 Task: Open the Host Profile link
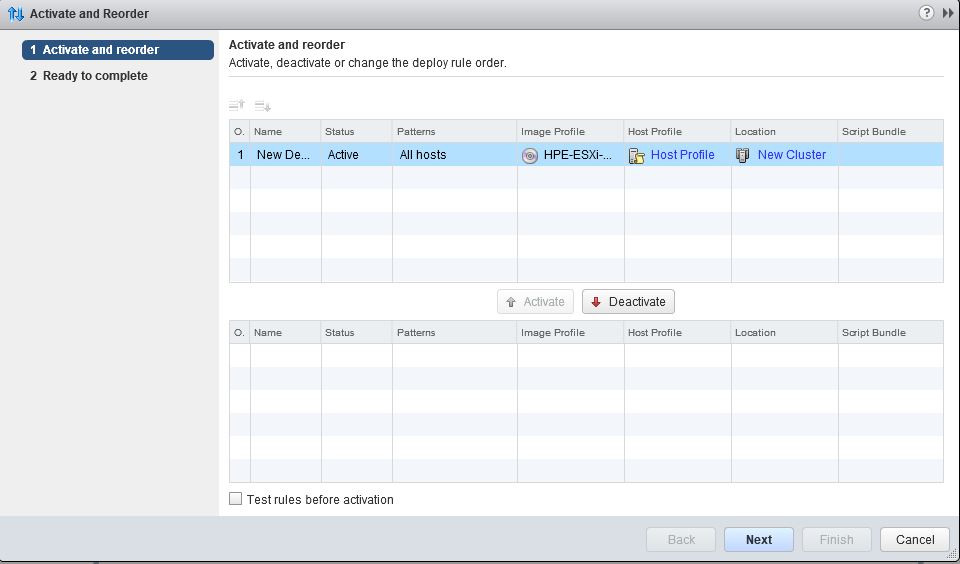pyautogui.click(x=682, y=155)
